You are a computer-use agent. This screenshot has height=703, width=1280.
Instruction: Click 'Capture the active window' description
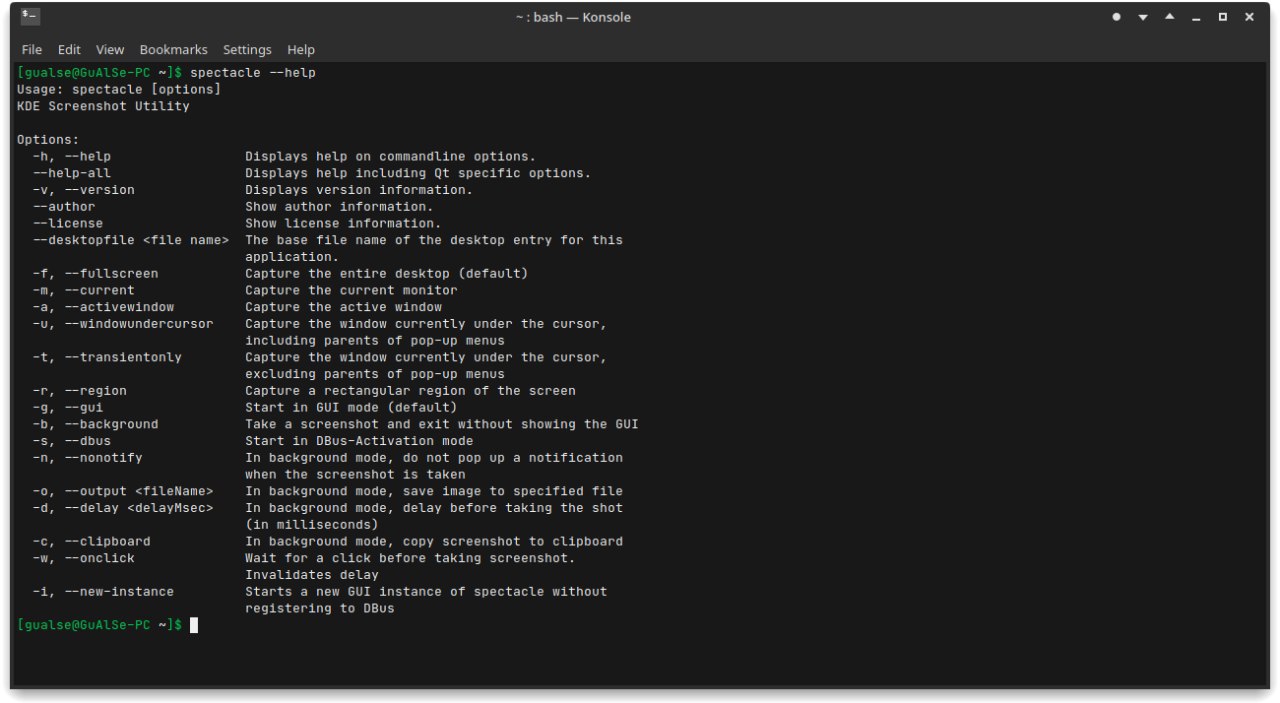tap(343, 307)
